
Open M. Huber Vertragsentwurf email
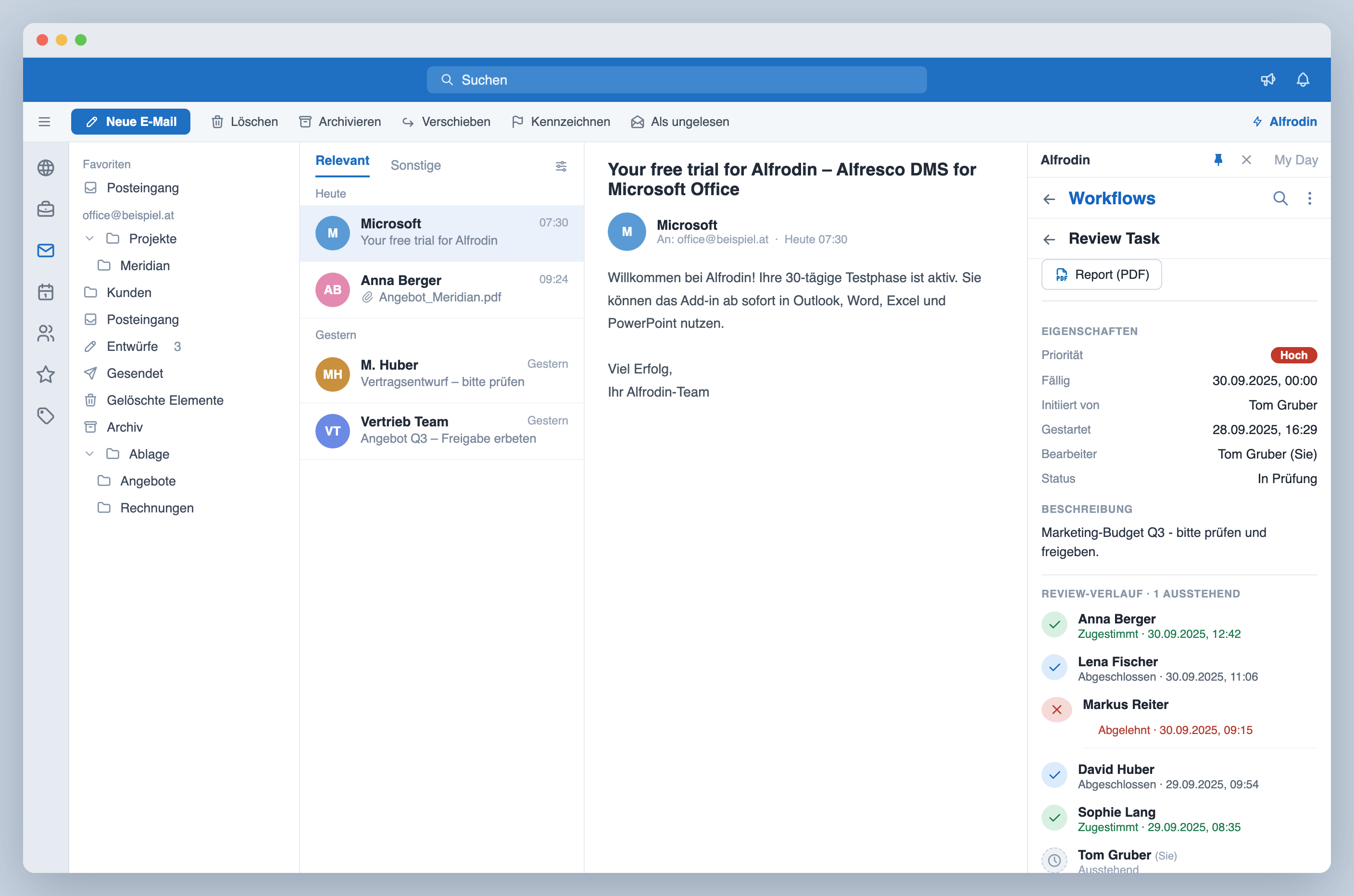442,374
